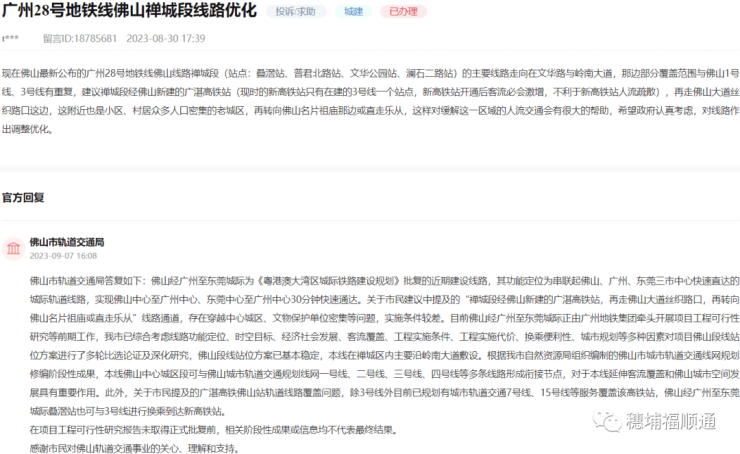Select the 投诉/求助 tag
The width and height of the screenshot is (740, 454).
(x=296, y=13)
